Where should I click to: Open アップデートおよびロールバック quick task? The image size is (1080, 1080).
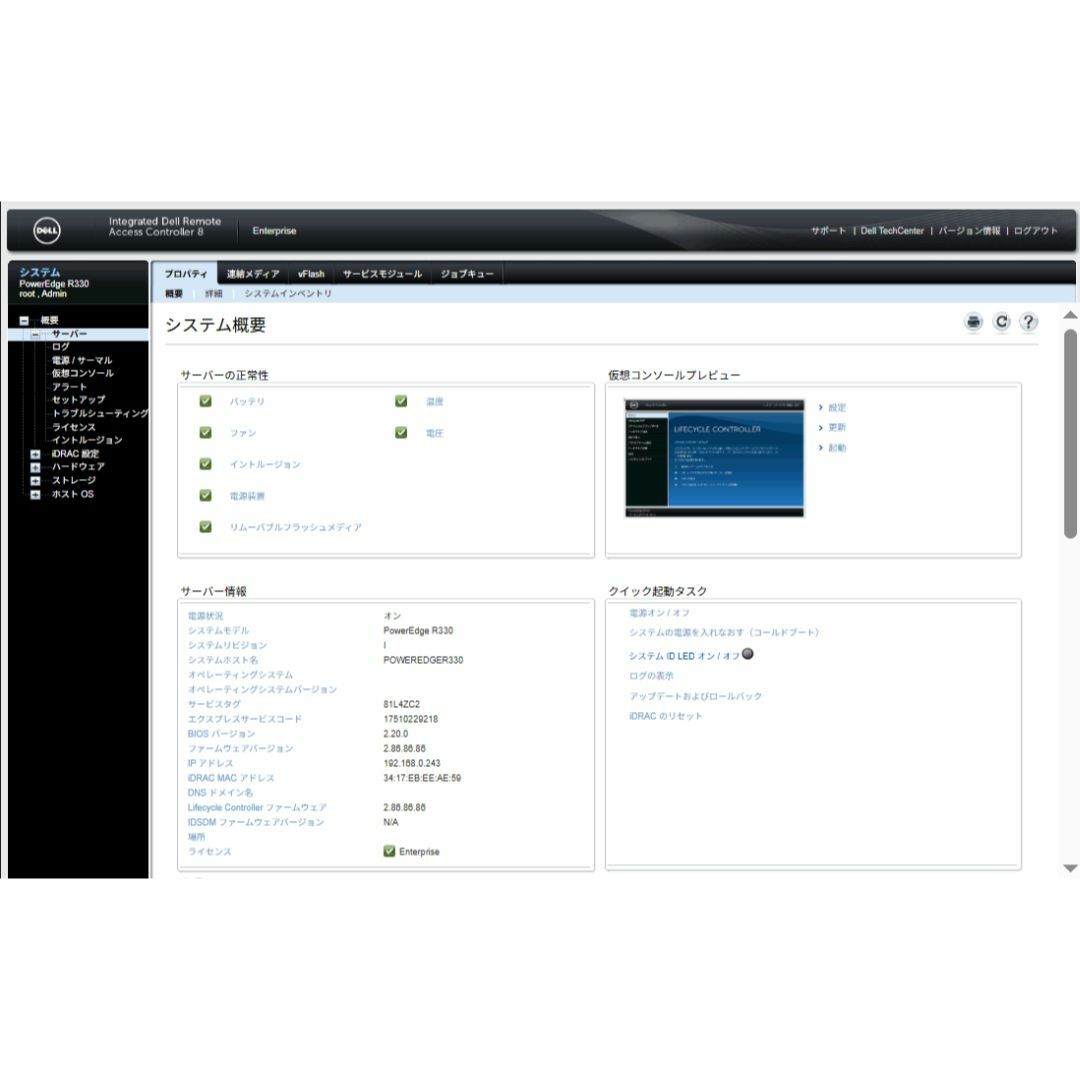(x=696, y=696)
